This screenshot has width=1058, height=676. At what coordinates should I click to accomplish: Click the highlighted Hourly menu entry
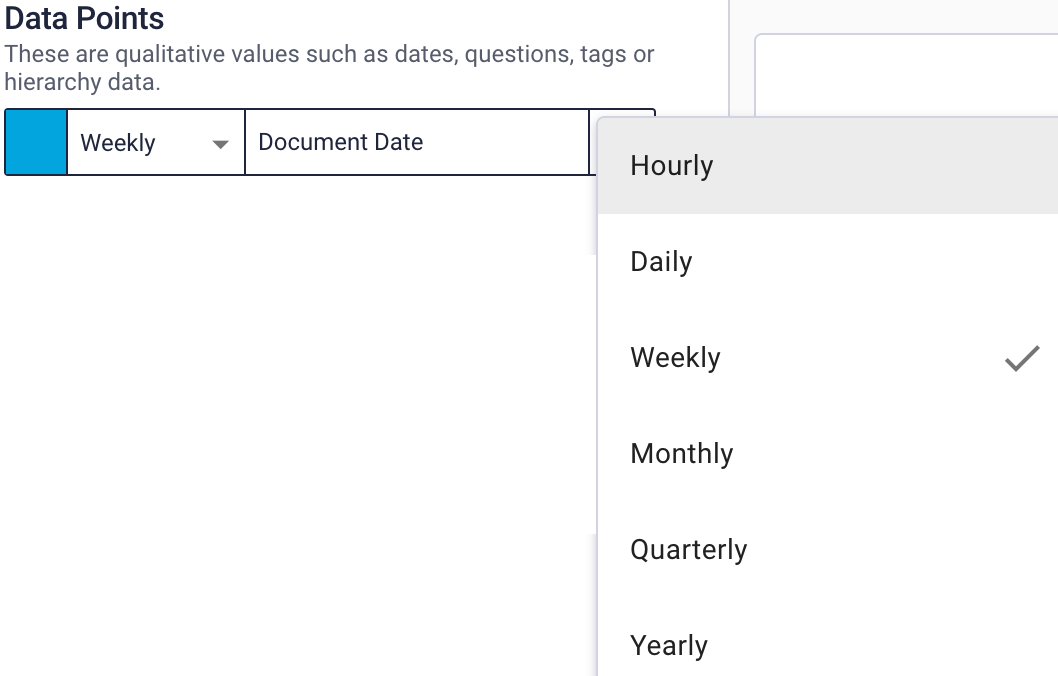coord(671,165)
